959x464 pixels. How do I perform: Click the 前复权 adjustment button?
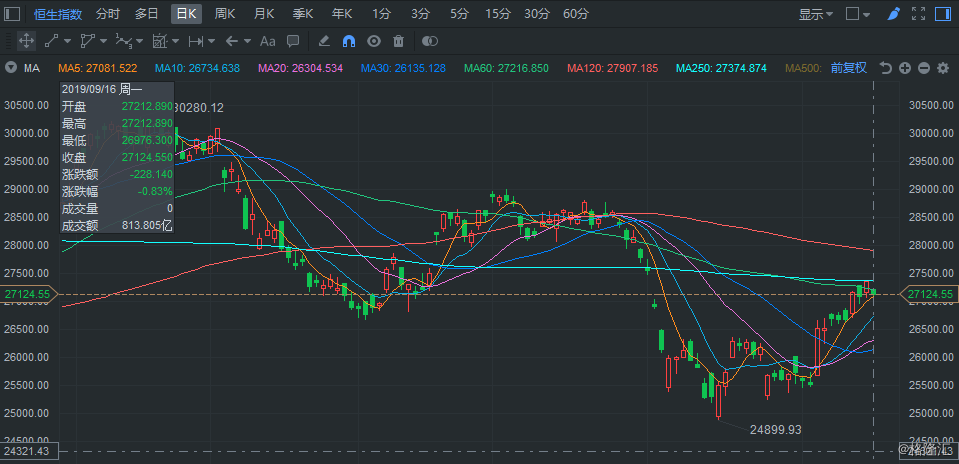click(849, 68)
